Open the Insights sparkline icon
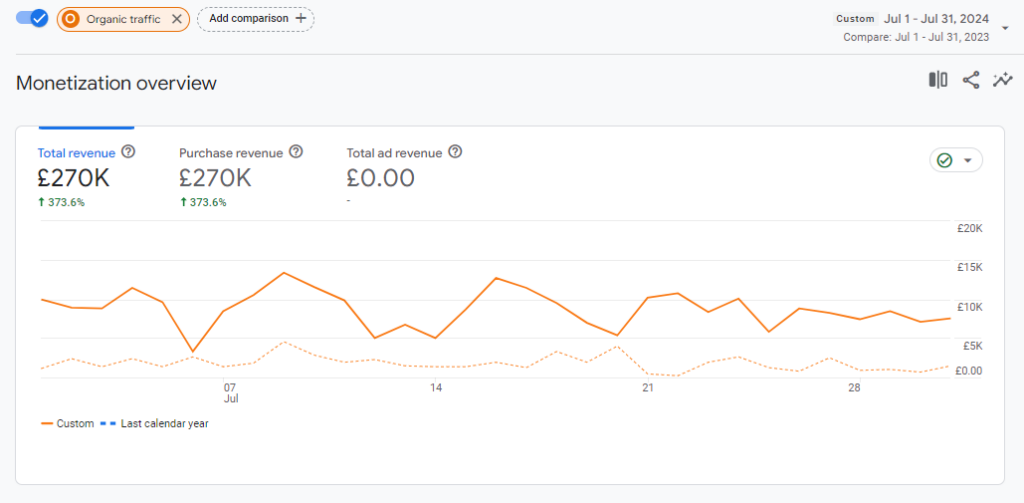This screenshot has width=1024, height=503. click(1002, 80)
